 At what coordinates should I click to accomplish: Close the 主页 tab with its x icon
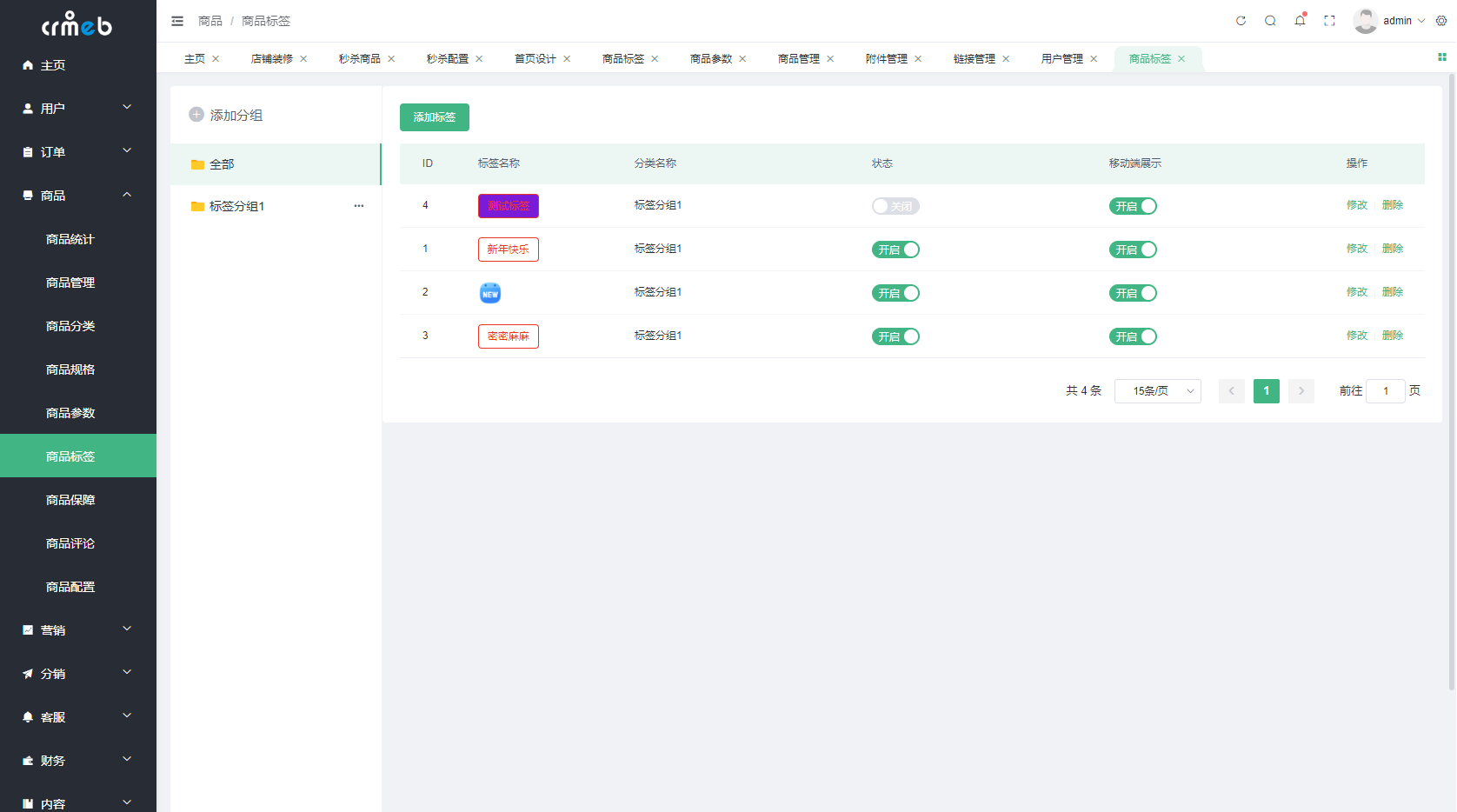point(216,59)
